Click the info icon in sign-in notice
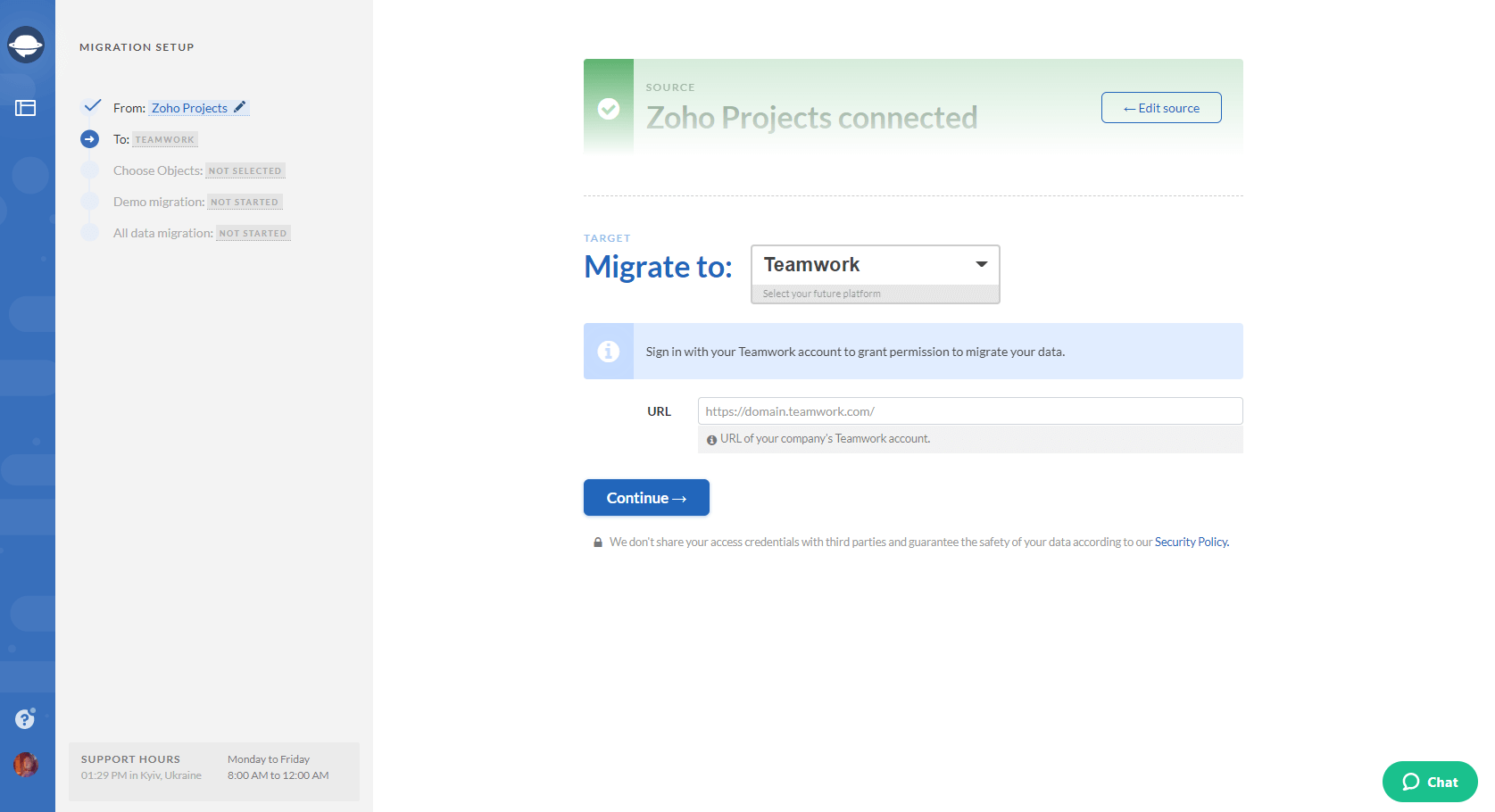 point(609,352)
